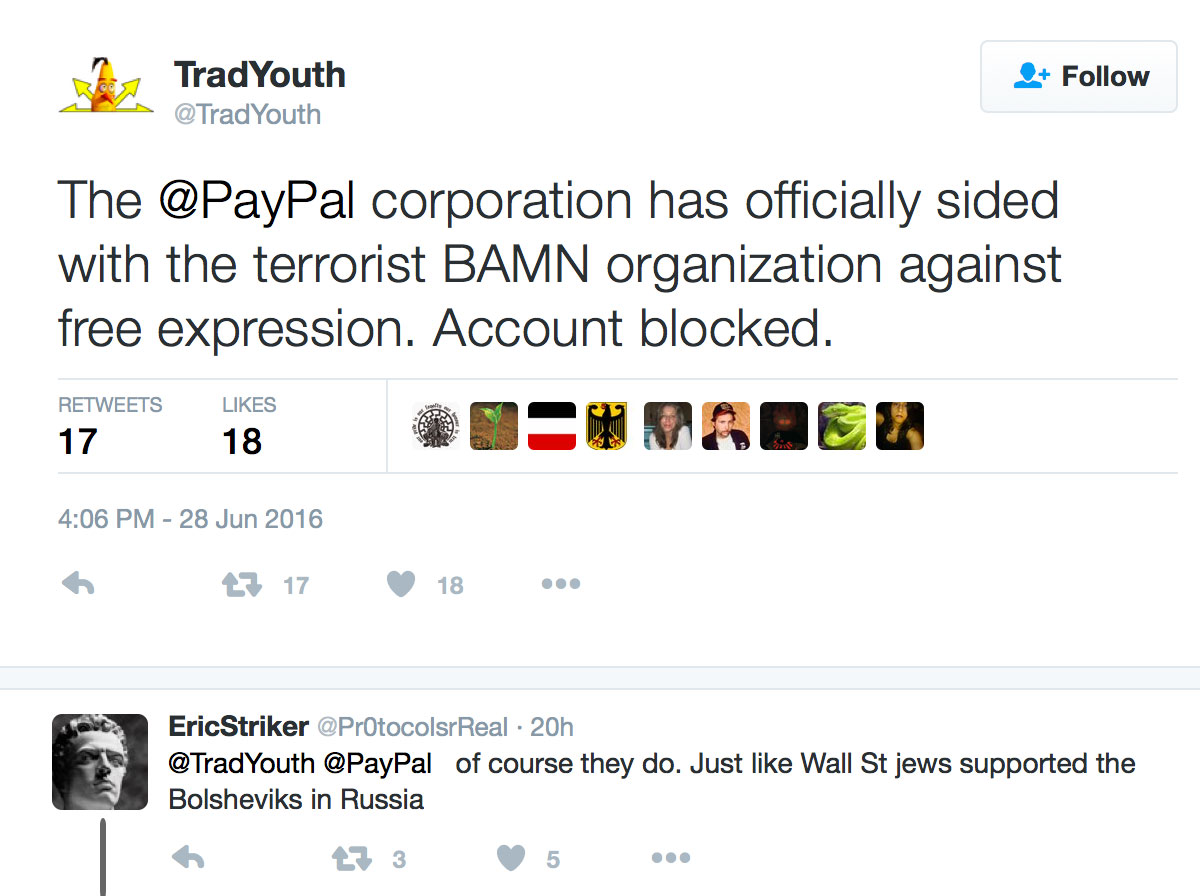Image resolution: width=1200 pixels, height=896 pixels.
Task: View EricStriker's statue profile picture
Action: (x=100, y=761)
